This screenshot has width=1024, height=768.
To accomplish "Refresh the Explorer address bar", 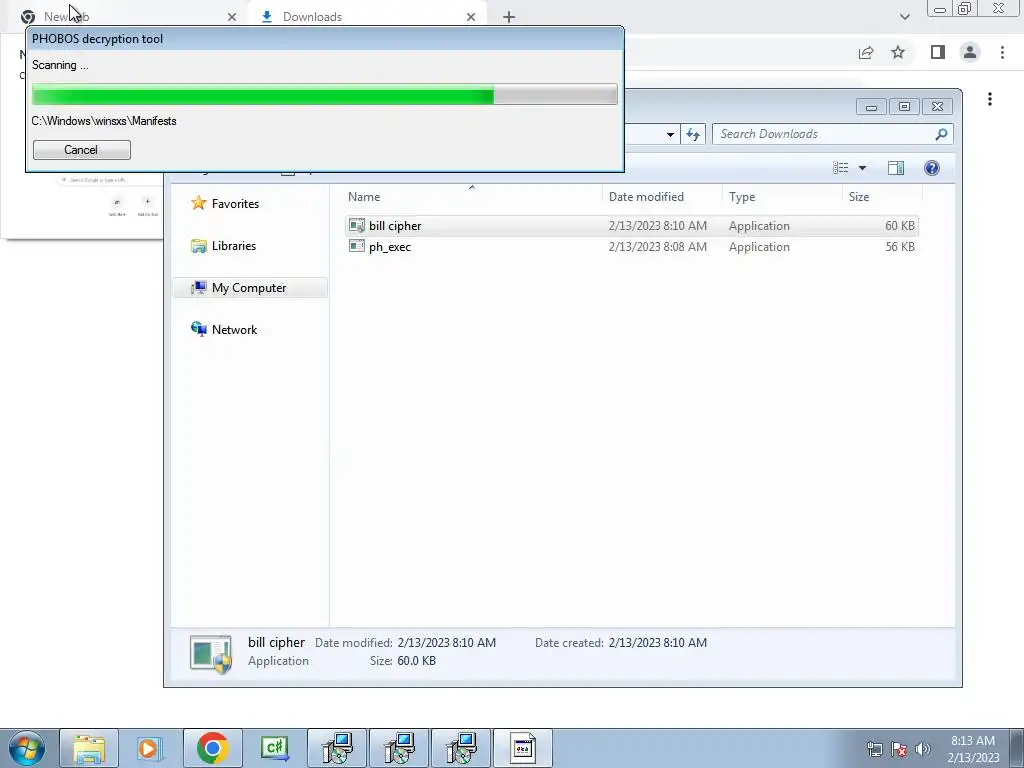I will pyautogui.click(x=693, y=134).
